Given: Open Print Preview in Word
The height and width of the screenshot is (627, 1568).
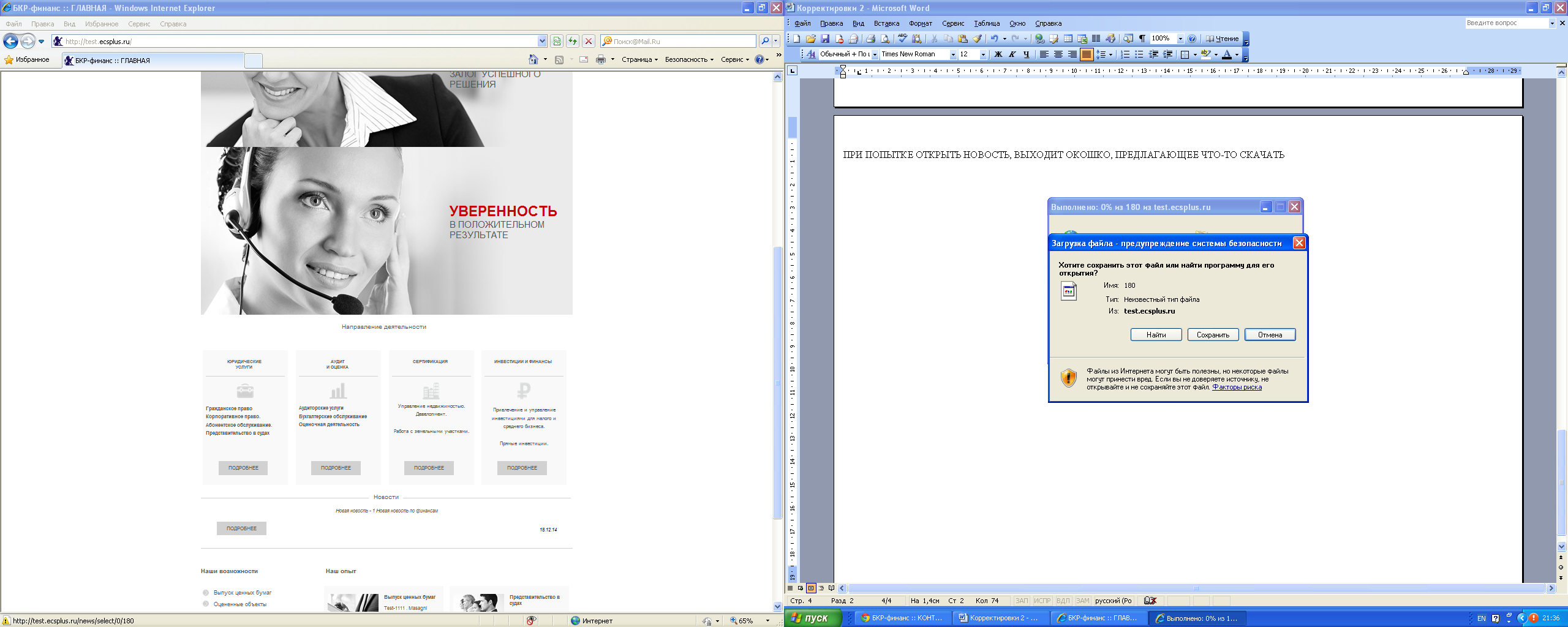Looking at the screenshot, I should [885, 39].
